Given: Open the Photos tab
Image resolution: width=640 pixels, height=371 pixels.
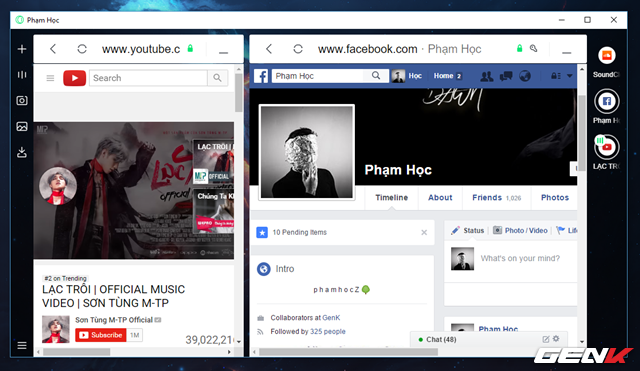Looking at the screenshot, I should click(555, 198).
